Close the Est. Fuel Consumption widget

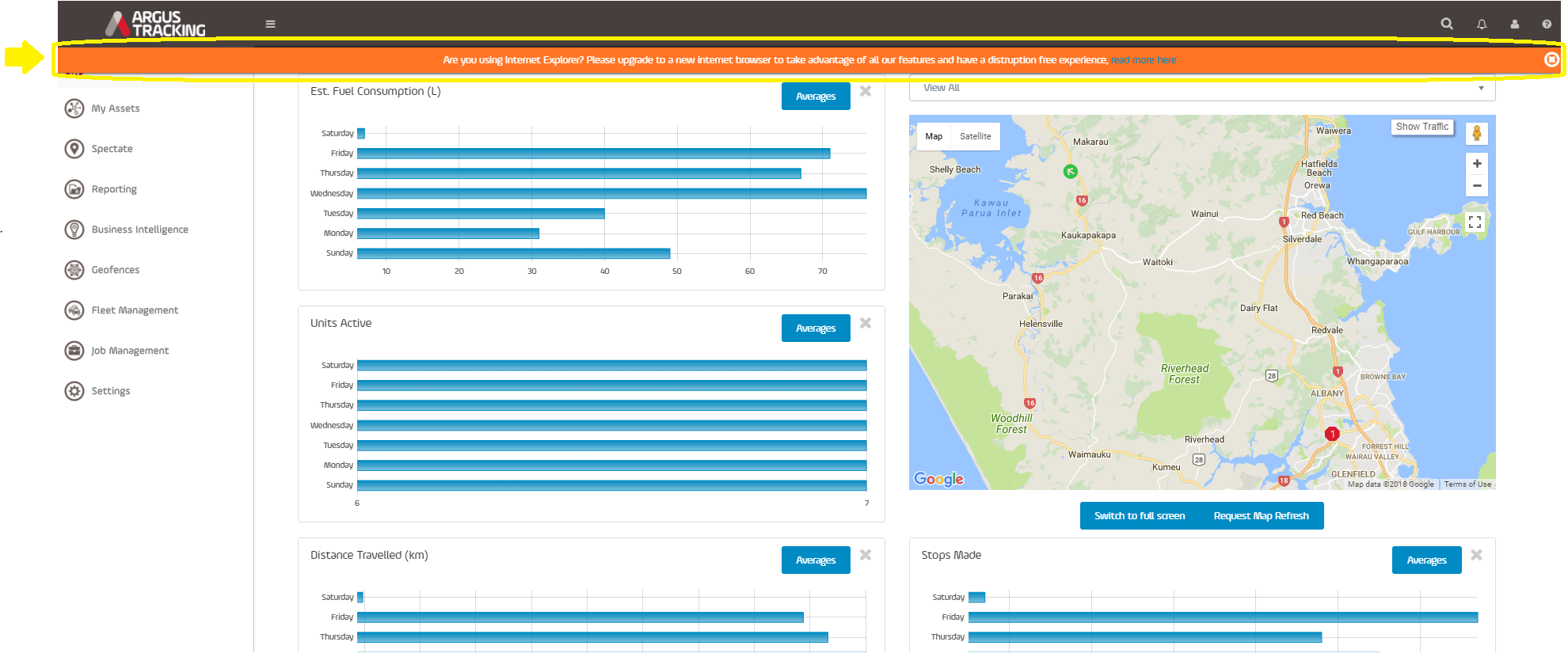[x=866, y=91]
